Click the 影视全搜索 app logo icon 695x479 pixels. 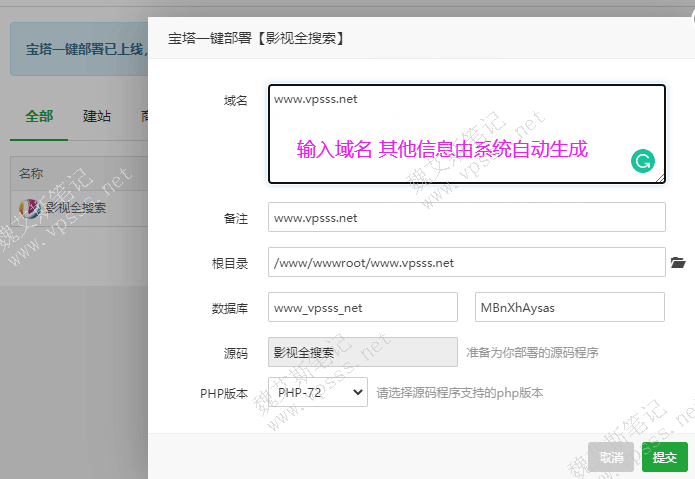[x=30, y=208]
